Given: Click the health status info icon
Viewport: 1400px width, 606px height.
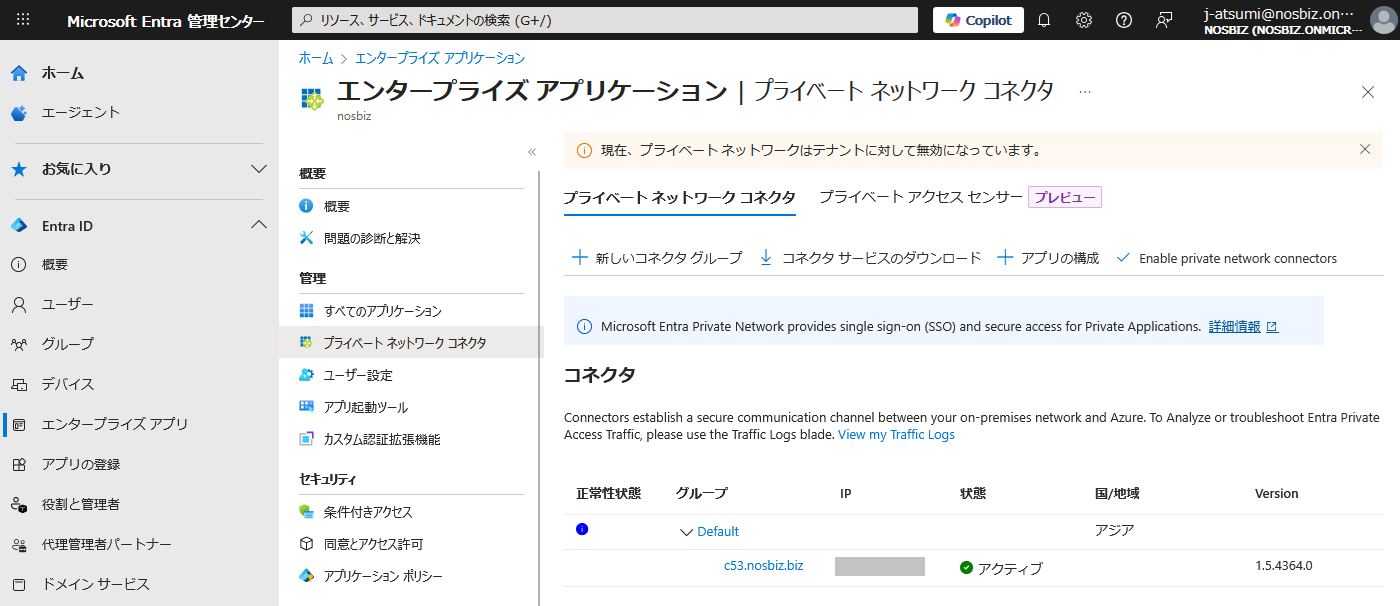Looking at the screenshot, I should tap(582, 529).
